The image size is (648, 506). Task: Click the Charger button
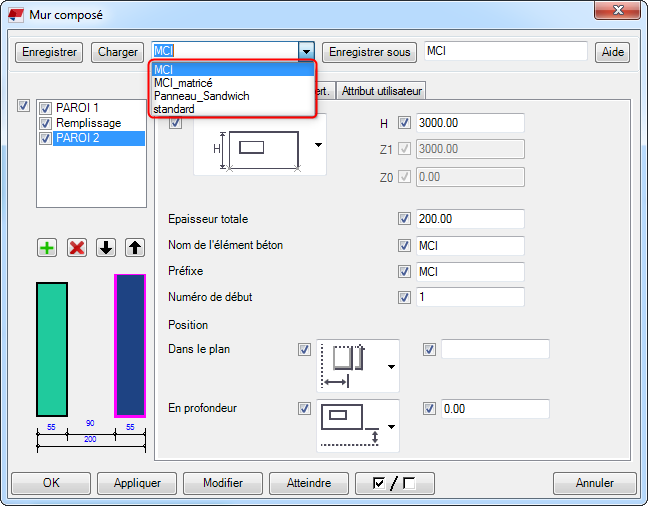117,52
